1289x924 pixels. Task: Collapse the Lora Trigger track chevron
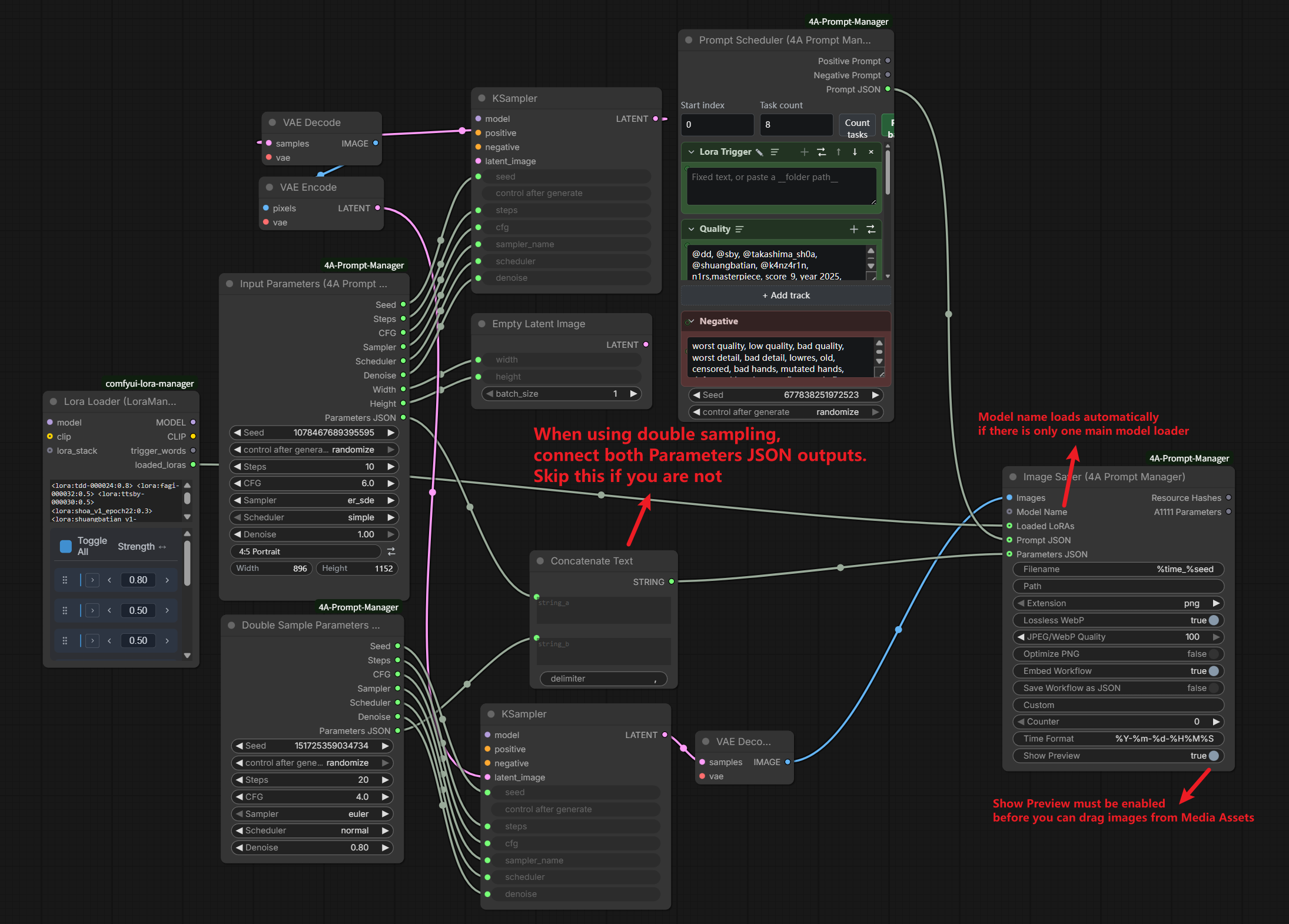tap(692, 152)
